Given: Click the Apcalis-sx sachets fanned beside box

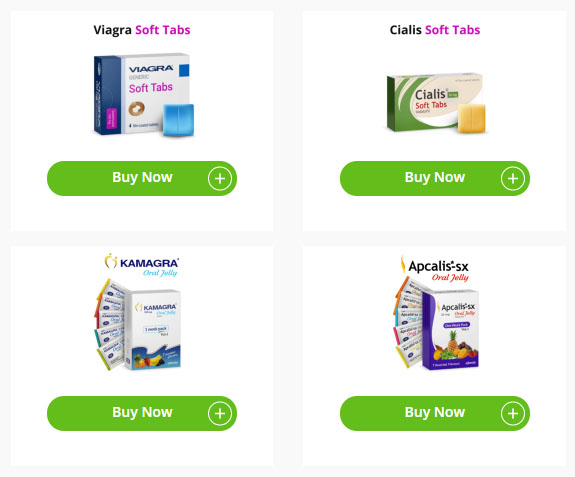Looking at the screenshot, I should (408, 322).
